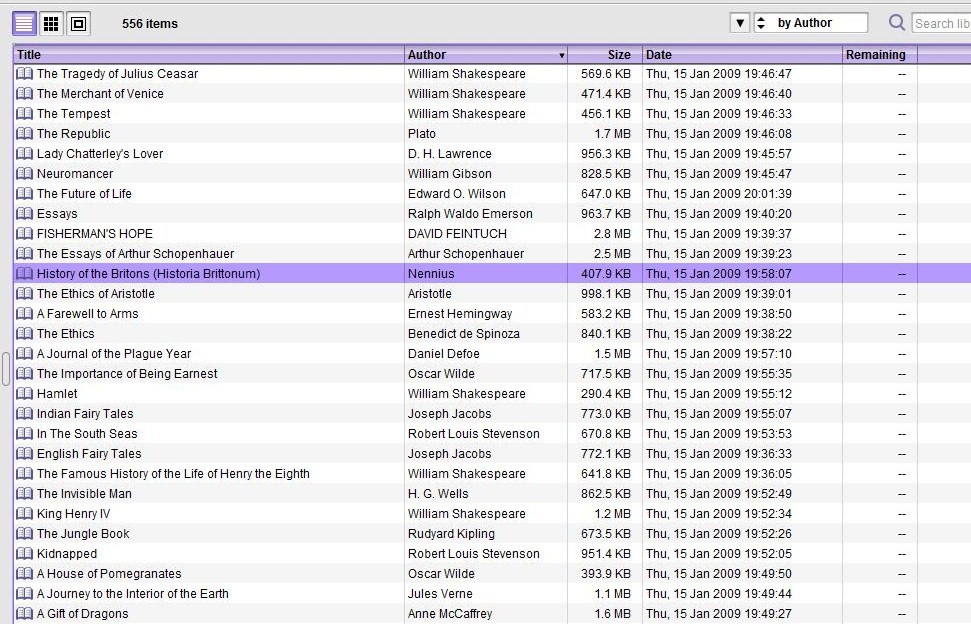
Task: Click the Remaining column header
Action: click(x=876, y=55)
